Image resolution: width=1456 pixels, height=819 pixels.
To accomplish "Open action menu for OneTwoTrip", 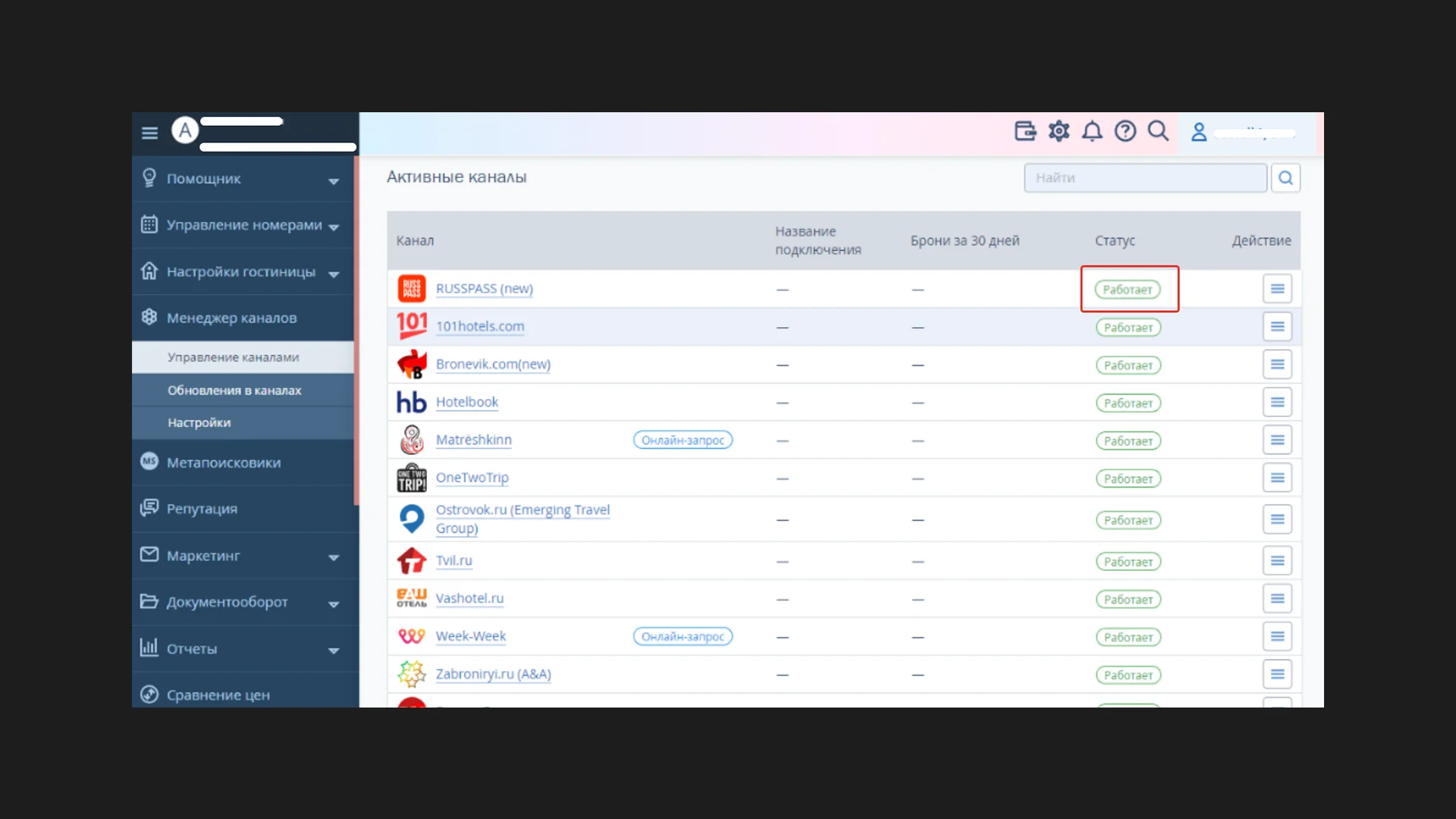I will click(x=1277, y=478).
